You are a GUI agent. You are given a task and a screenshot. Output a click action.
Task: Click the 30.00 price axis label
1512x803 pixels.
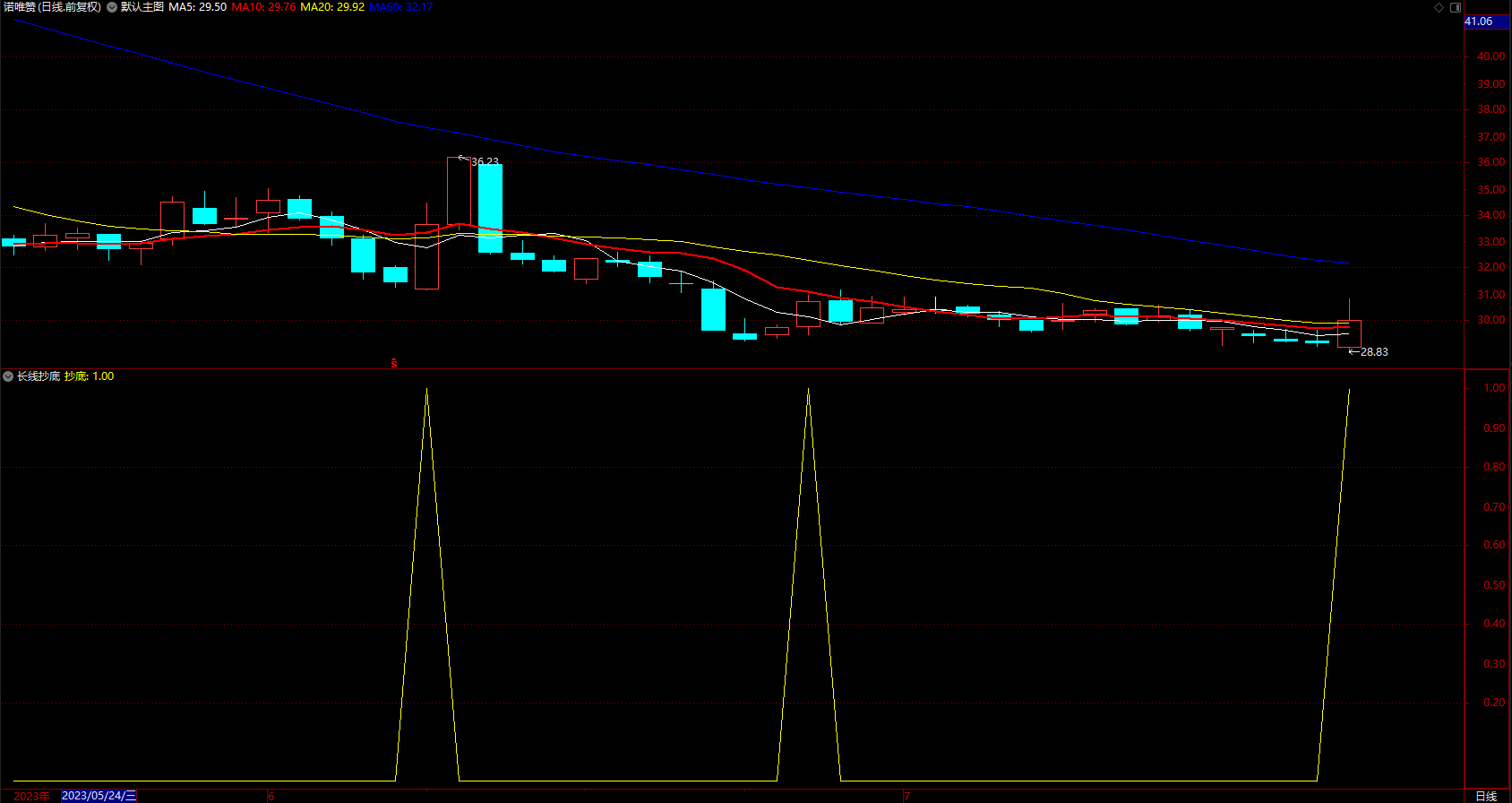tap(1491, 320)
